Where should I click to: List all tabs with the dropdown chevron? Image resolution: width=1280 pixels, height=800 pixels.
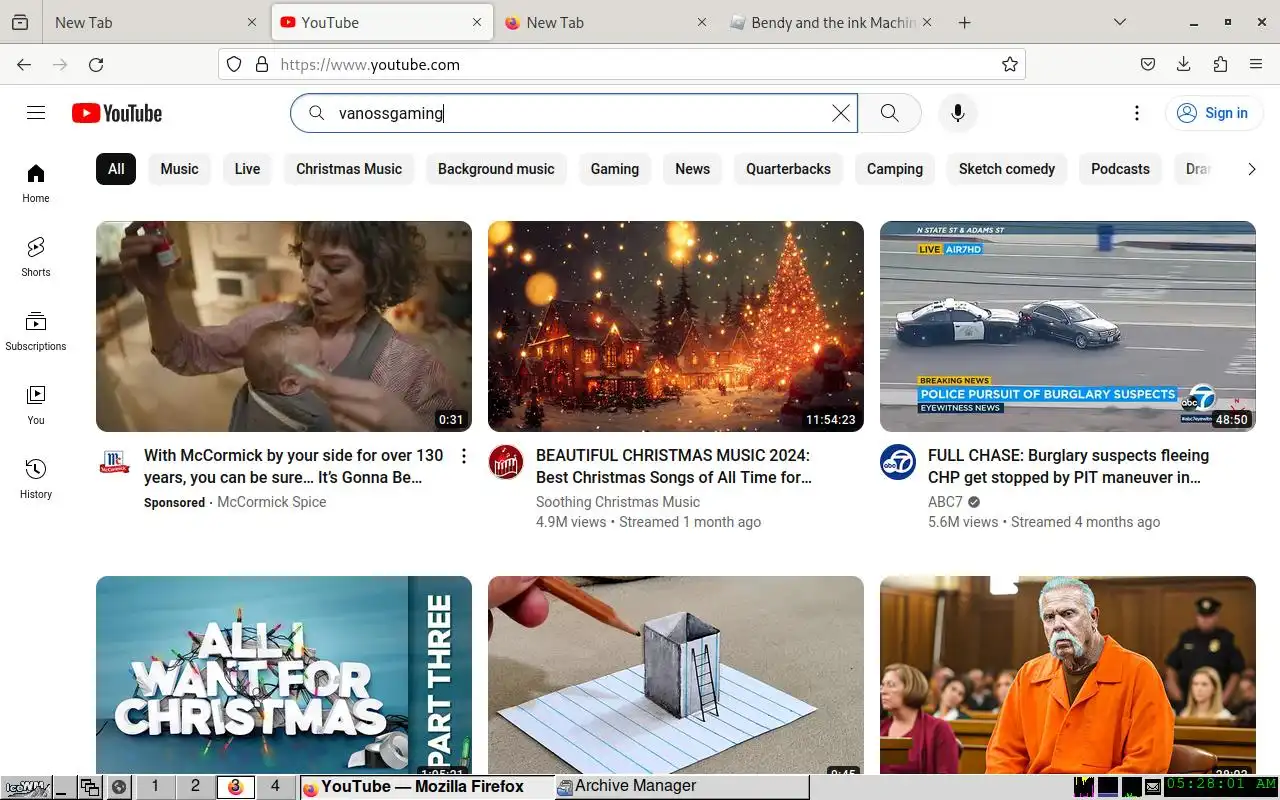click(x=1120, y=22)
